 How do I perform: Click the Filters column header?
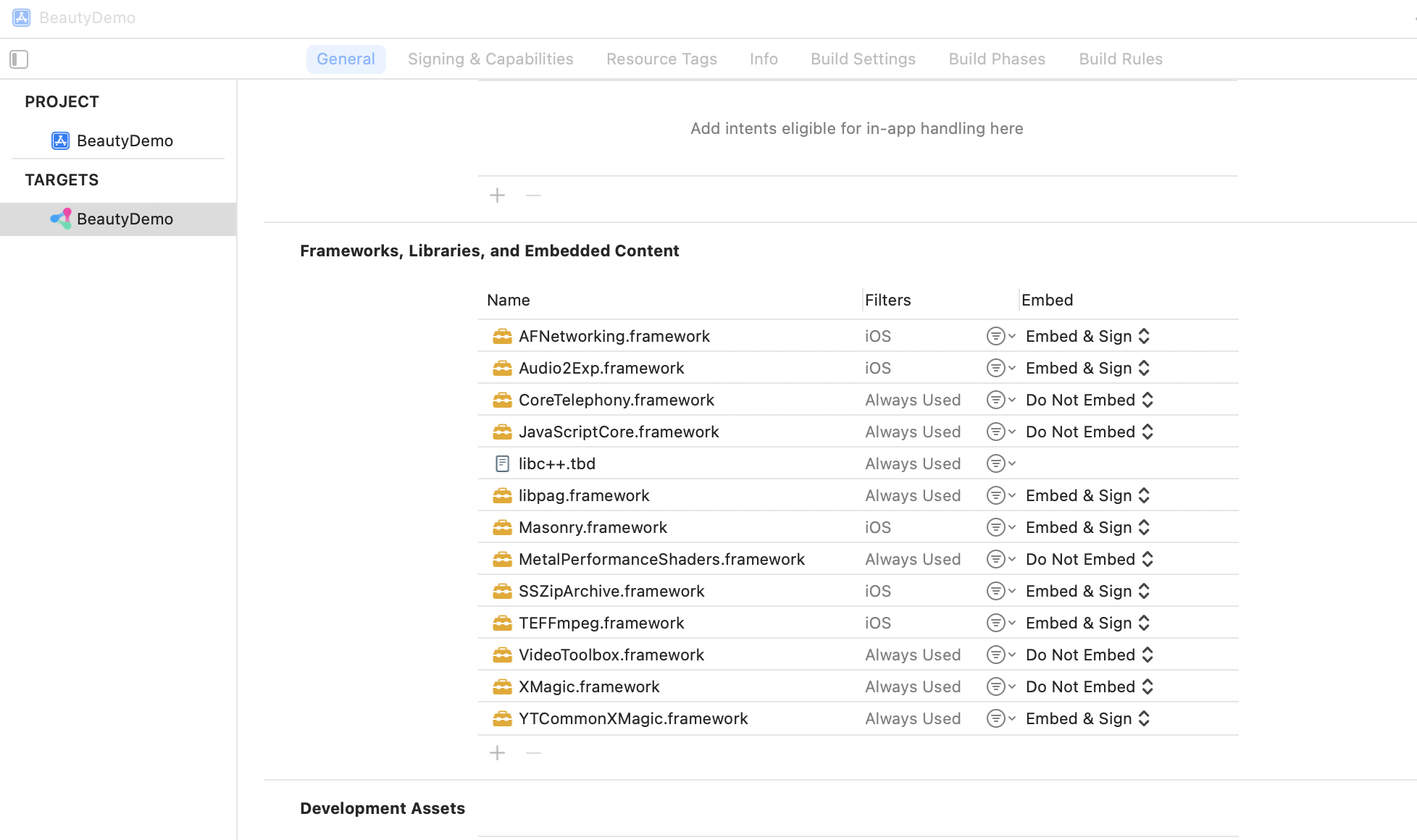click(887, 300)
